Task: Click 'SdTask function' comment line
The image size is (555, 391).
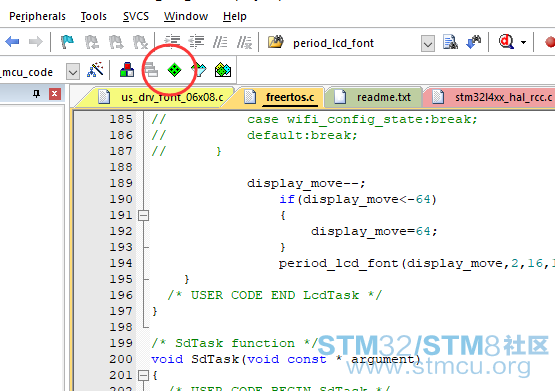Action: (x=234, y=344)
